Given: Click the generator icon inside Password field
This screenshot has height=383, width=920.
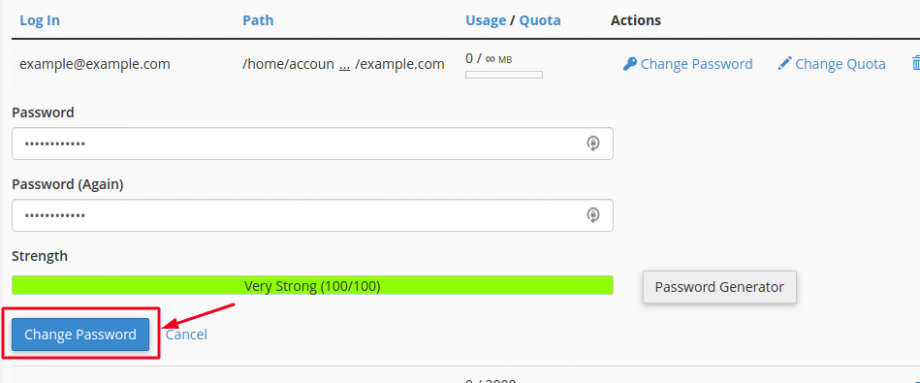Looking at the screenshot, I should [x=593, y=143].
